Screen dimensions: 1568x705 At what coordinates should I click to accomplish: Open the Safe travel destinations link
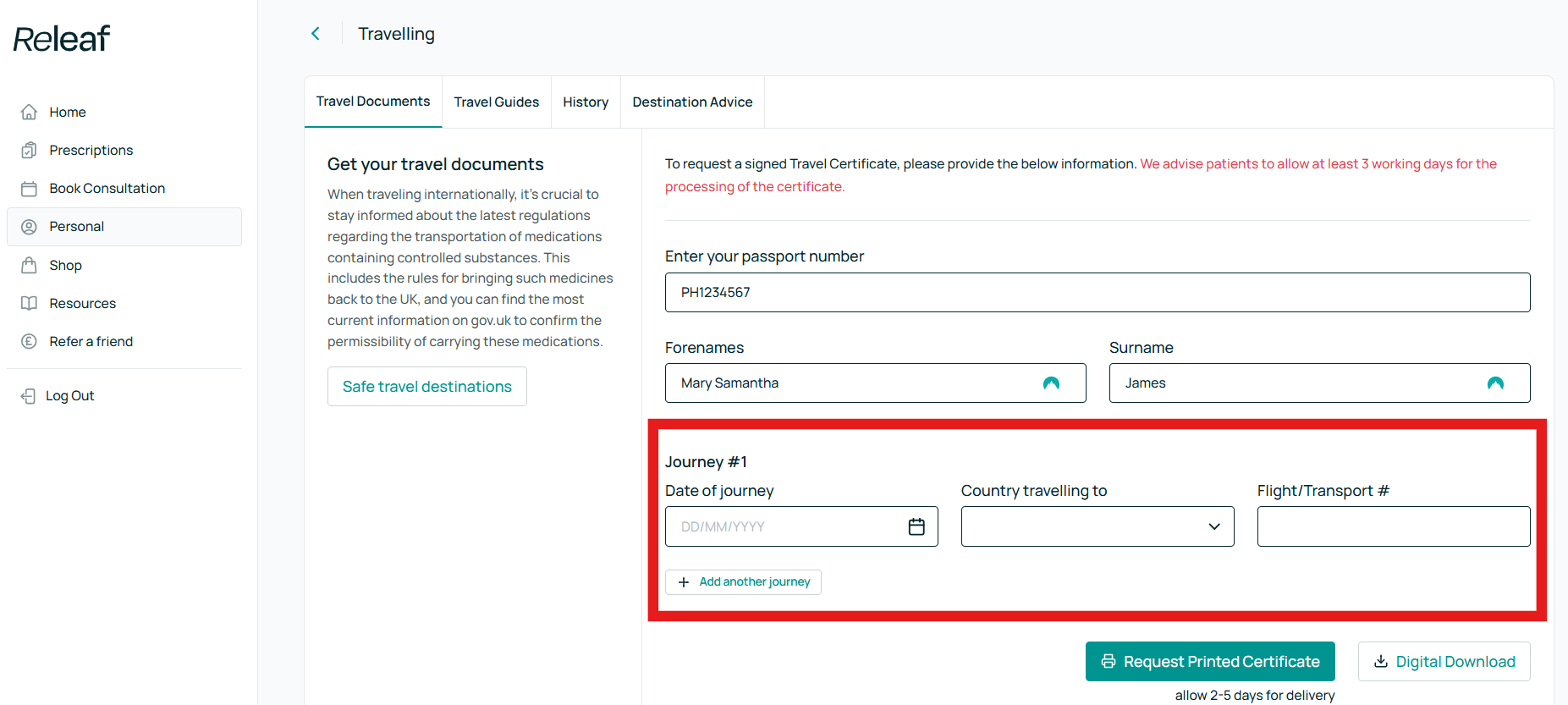(427, 387)
